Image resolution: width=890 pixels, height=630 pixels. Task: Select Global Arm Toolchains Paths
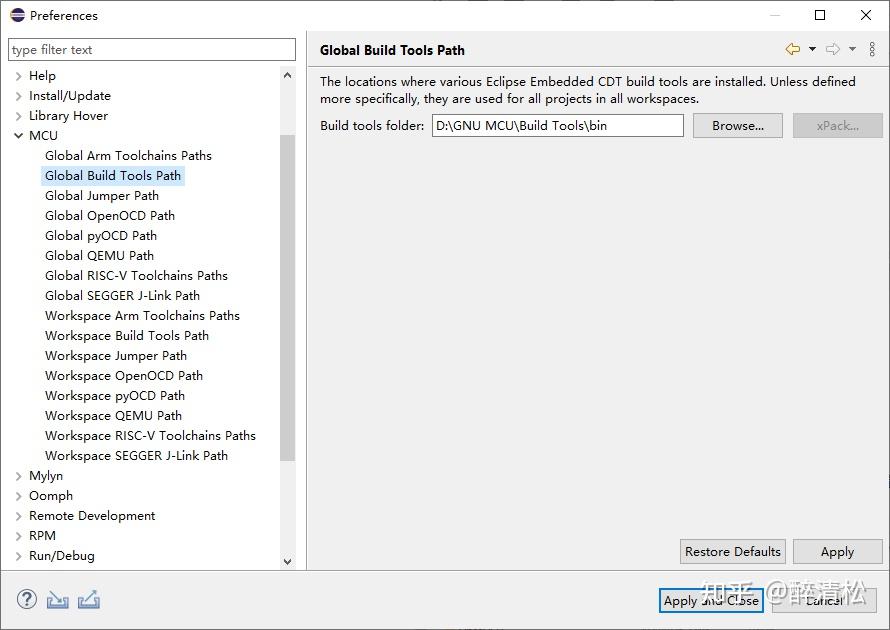128,156
